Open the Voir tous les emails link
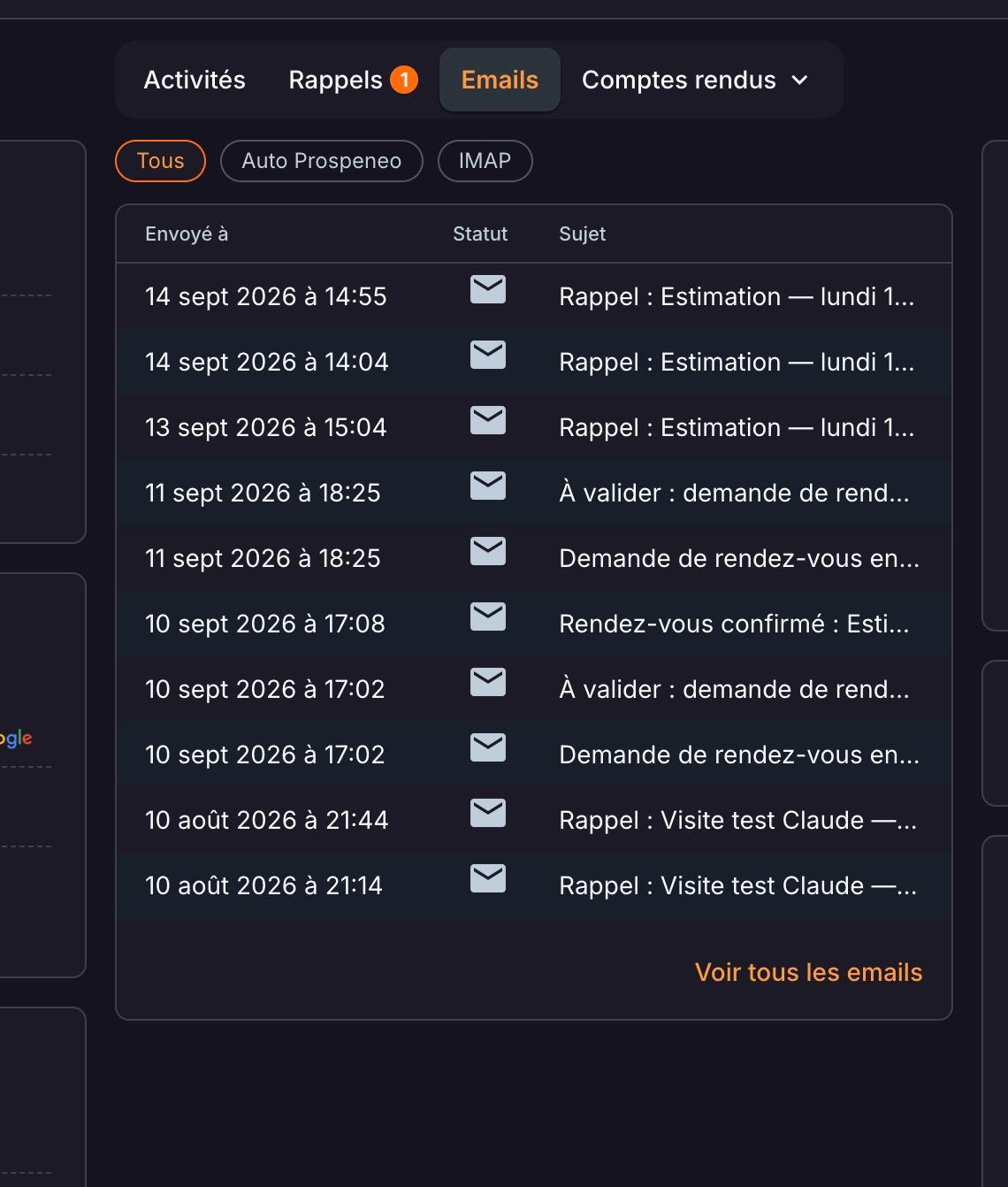1008x1187 pixels. tap(808, 972)
